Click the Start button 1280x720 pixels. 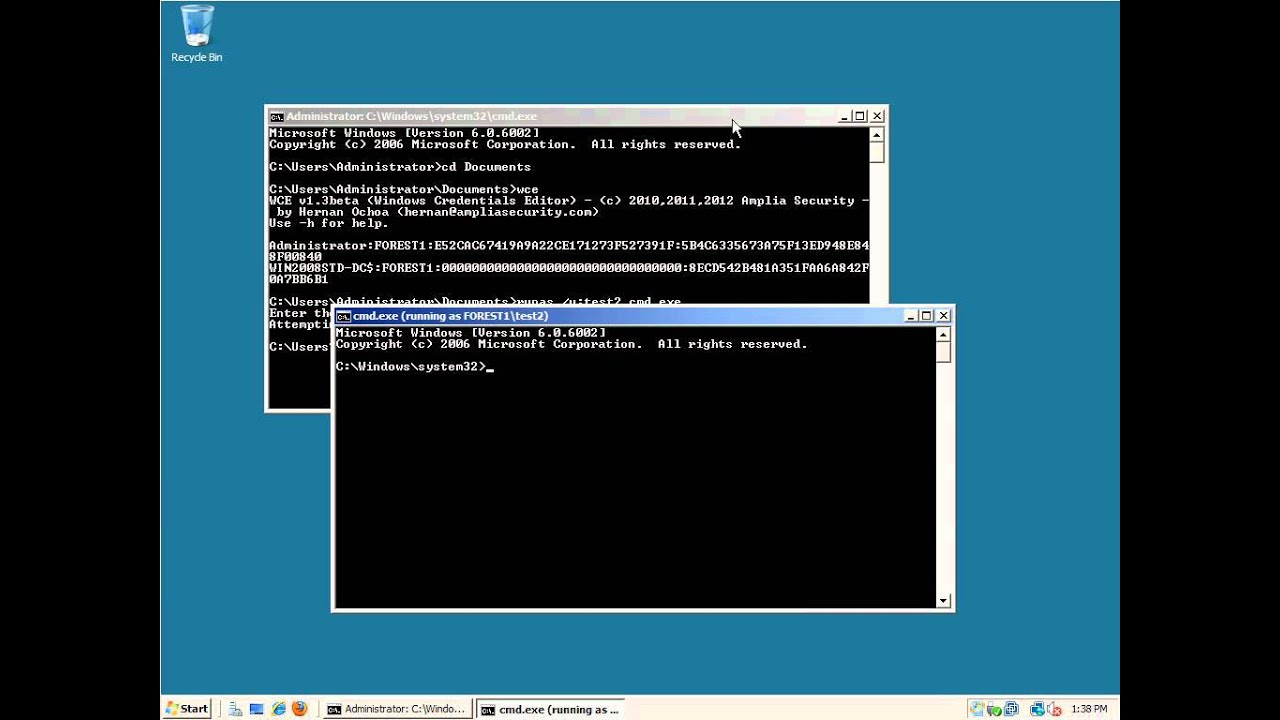(187, 708)
